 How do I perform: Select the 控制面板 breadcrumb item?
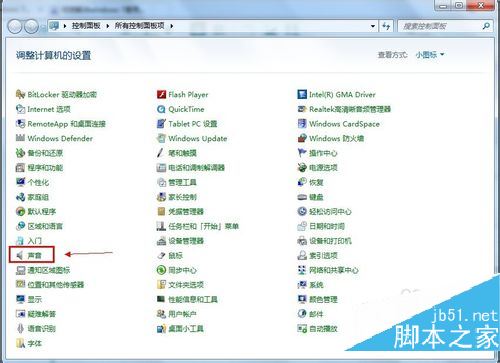pos(86,26)
